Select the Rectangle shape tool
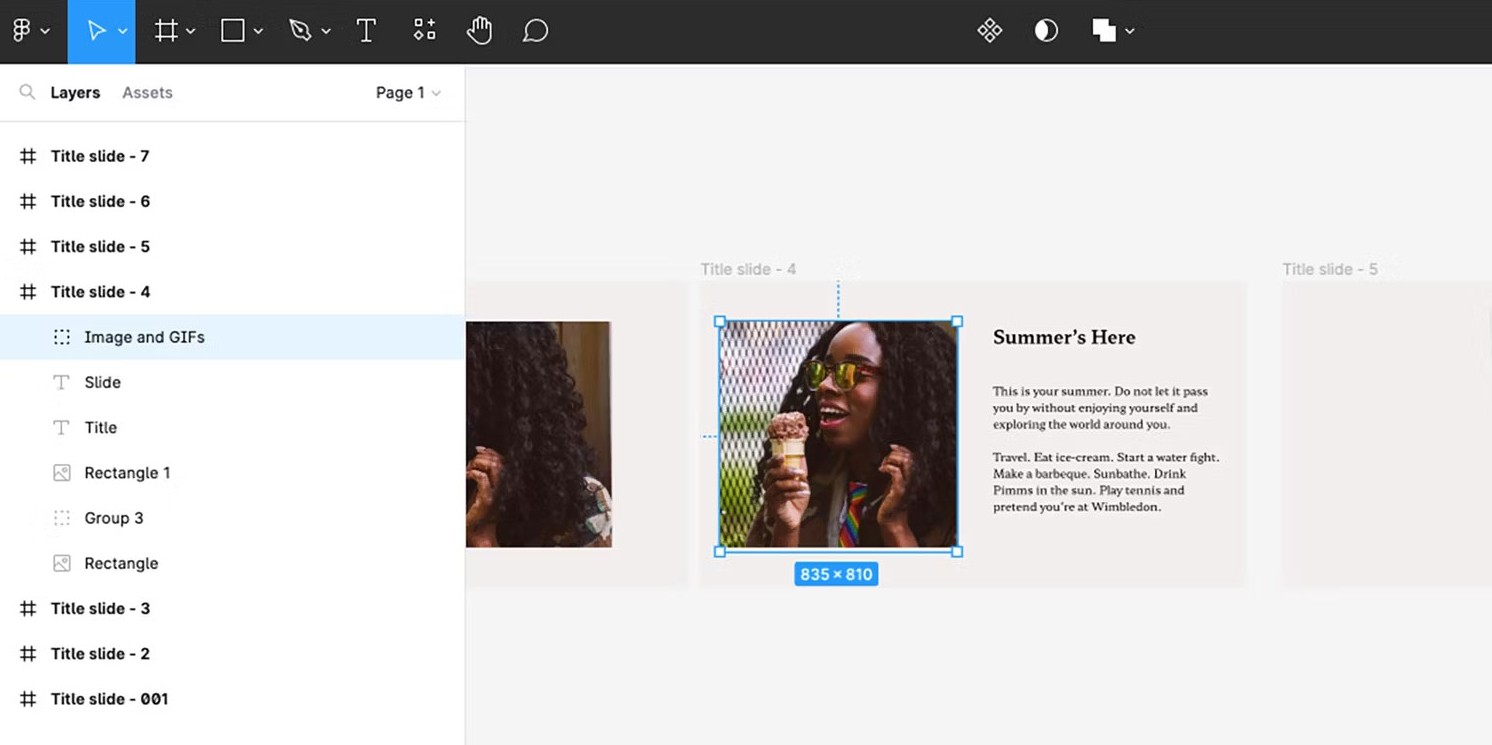Image resolution: width=1492 pixels, height=745 pixels. [x=233, y=31]
